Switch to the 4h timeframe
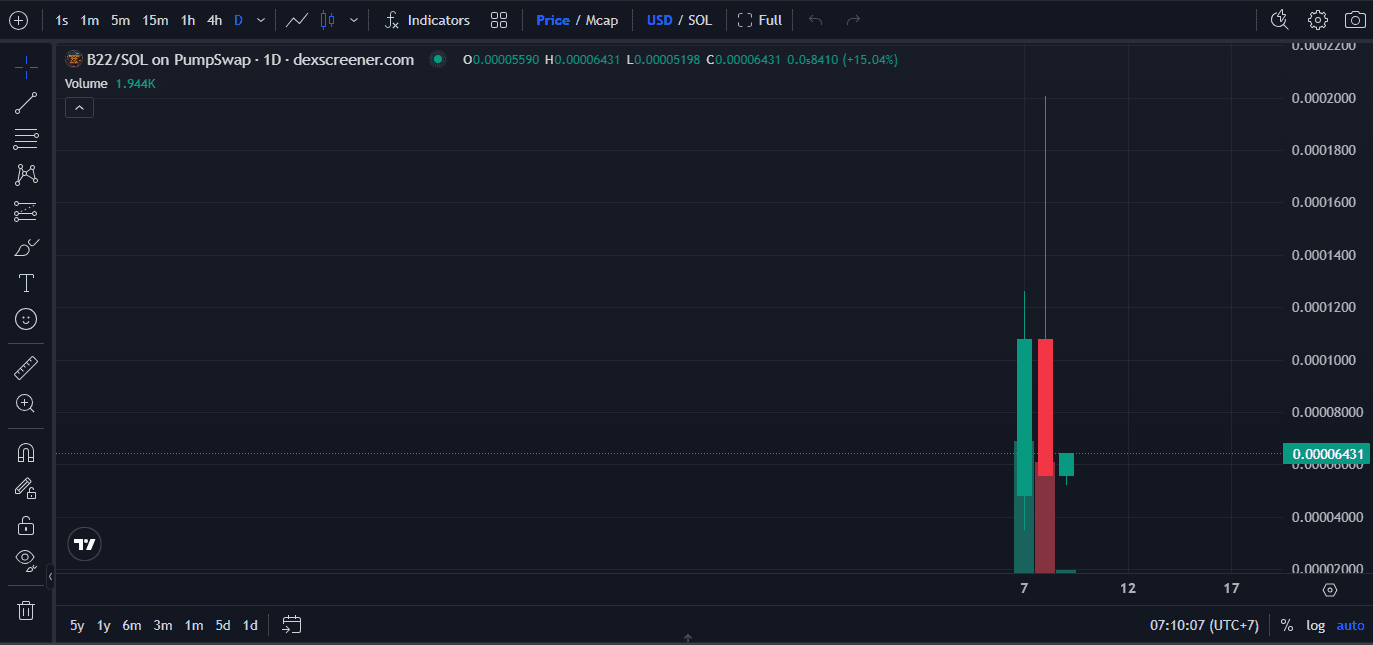 (214, 20)
